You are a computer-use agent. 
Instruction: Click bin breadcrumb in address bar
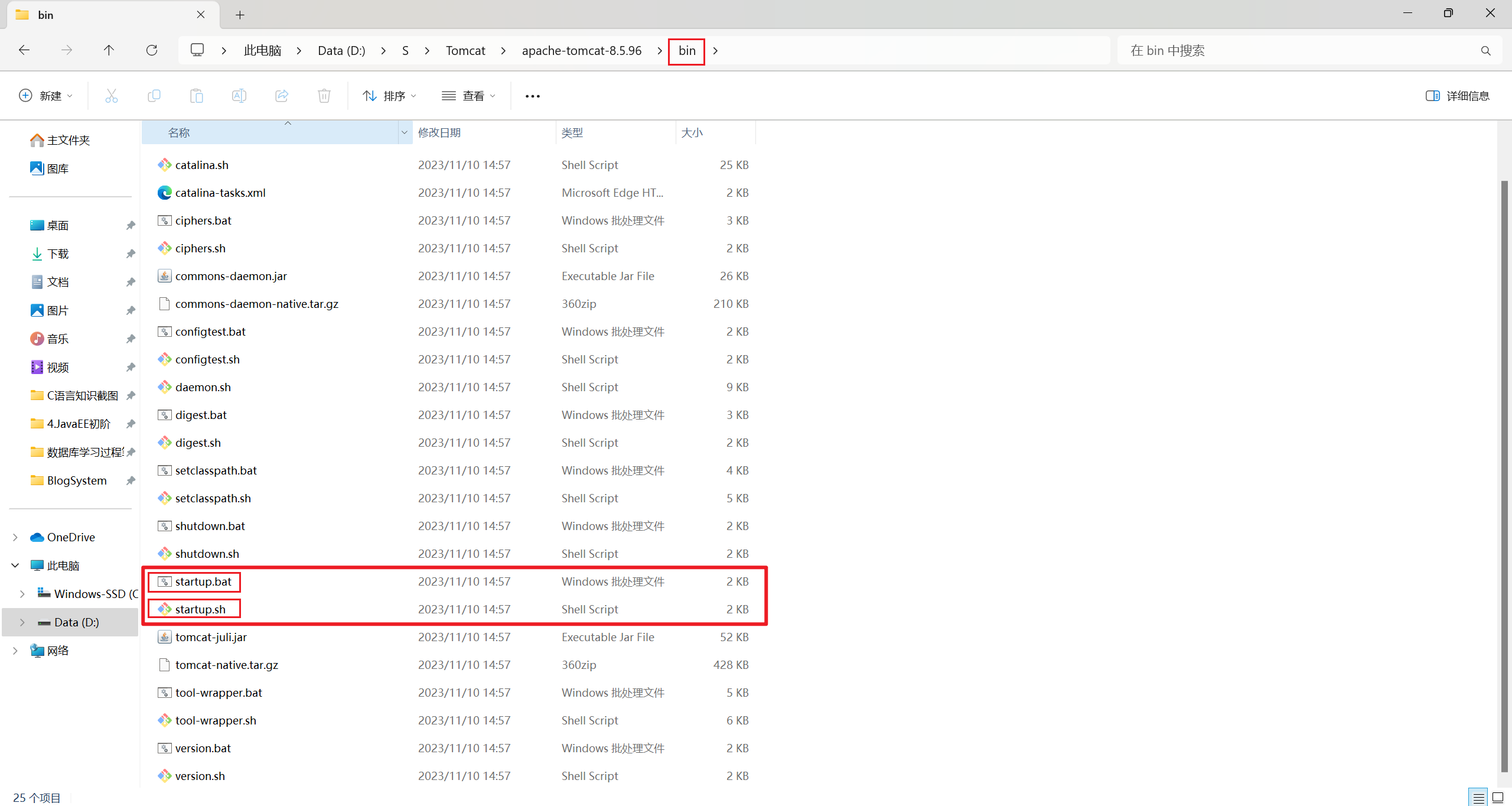687,51
